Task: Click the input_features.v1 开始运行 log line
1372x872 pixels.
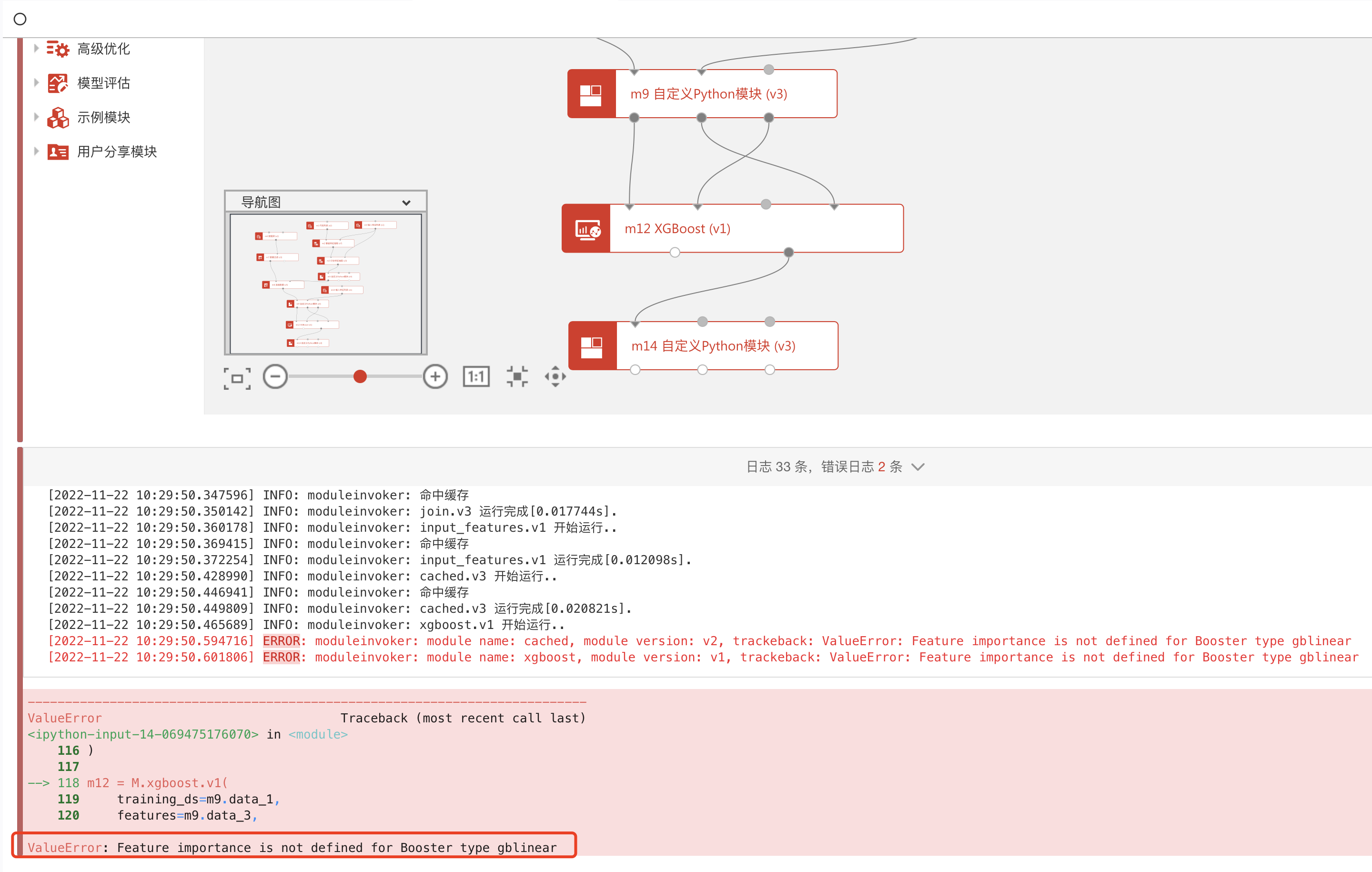Action: click(x=332, y=528)
